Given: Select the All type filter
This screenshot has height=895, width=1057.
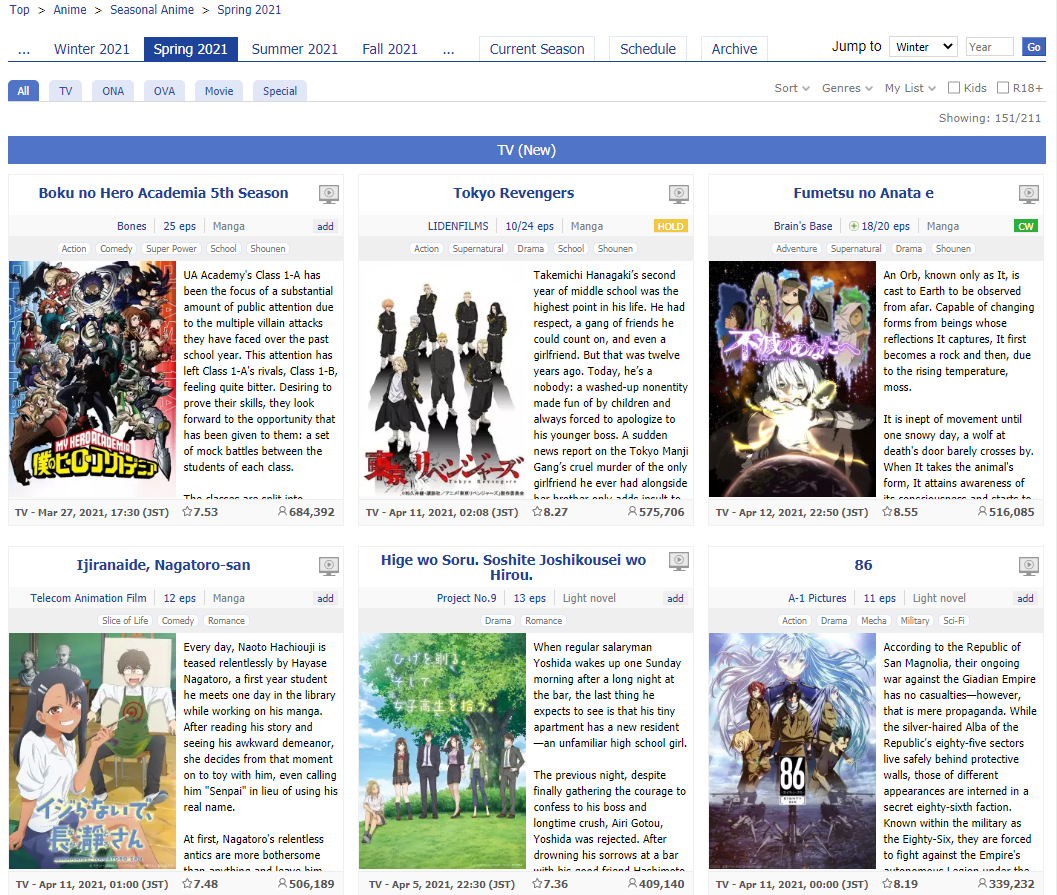Looking at the screenshot, I should point(23,91).
